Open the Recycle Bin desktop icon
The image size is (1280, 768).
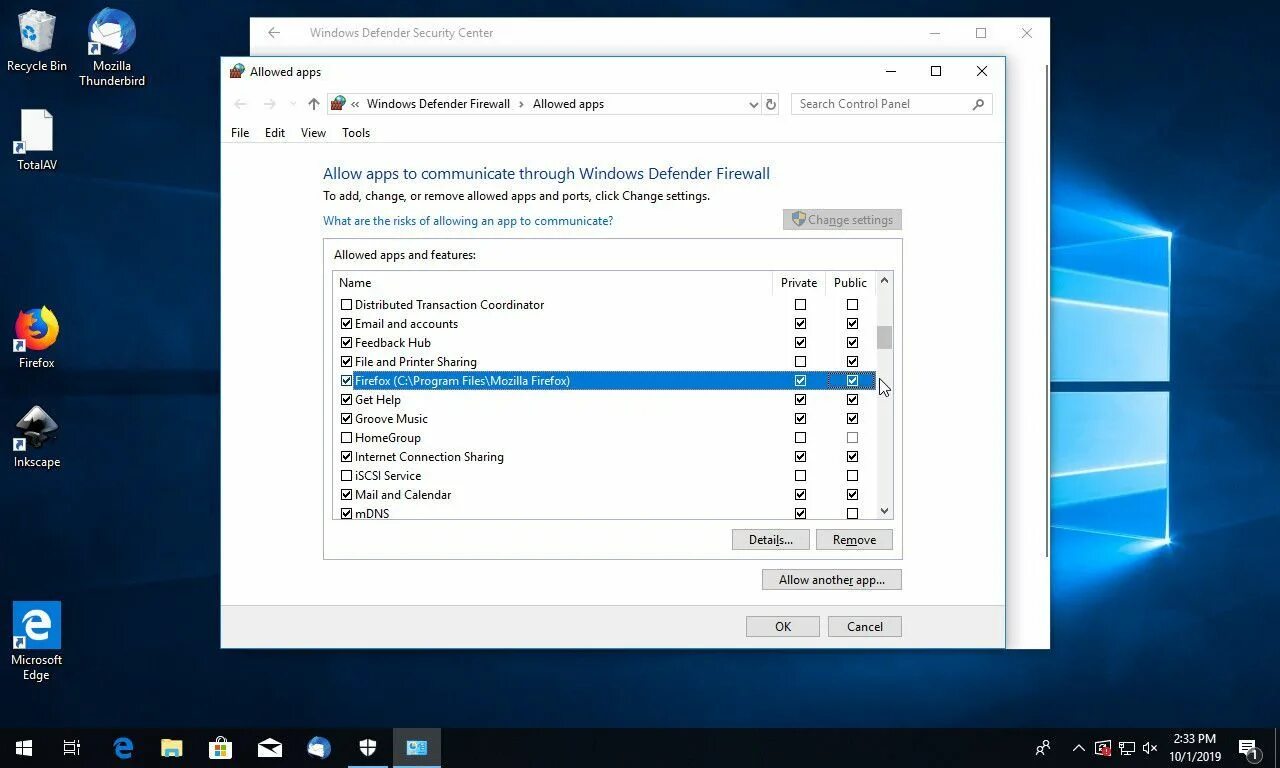tap(36, 41)
